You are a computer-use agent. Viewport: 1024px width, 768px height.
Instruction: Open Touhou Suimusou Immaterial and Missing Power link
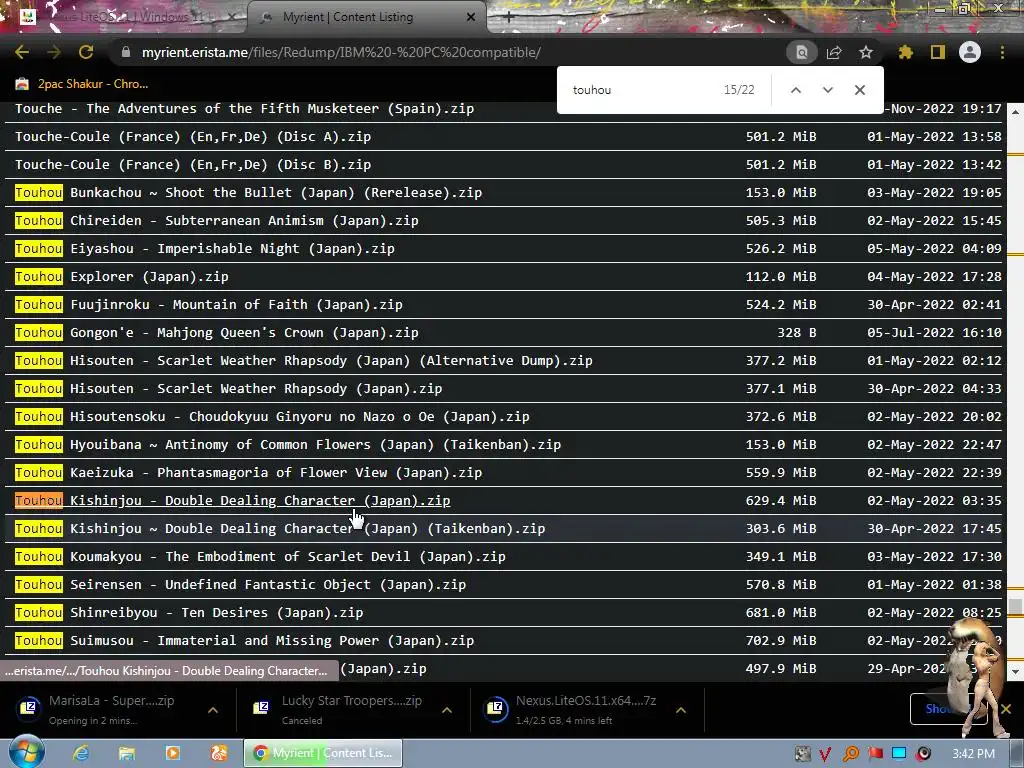[244, 641]
